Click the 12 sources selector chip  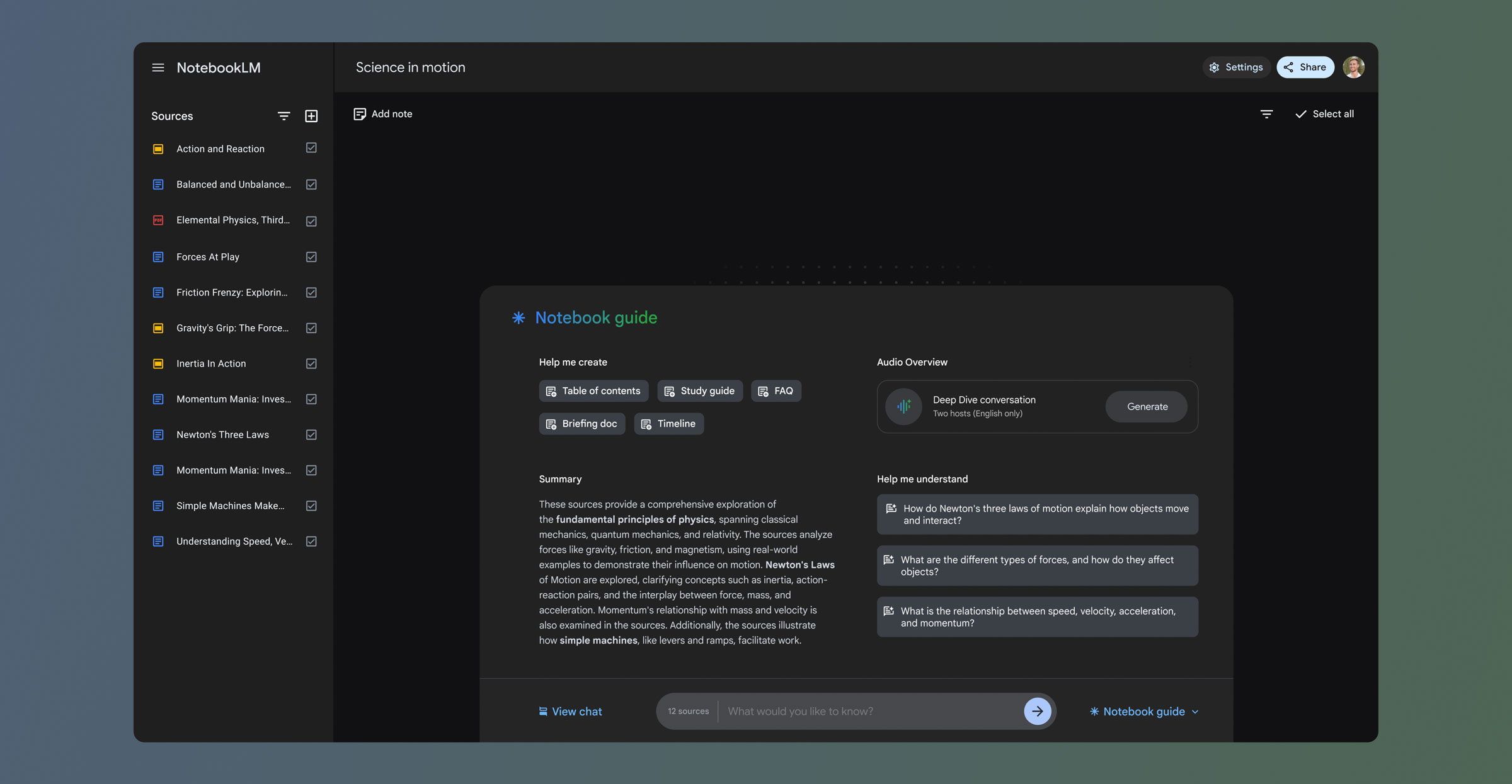coord(688,712)
